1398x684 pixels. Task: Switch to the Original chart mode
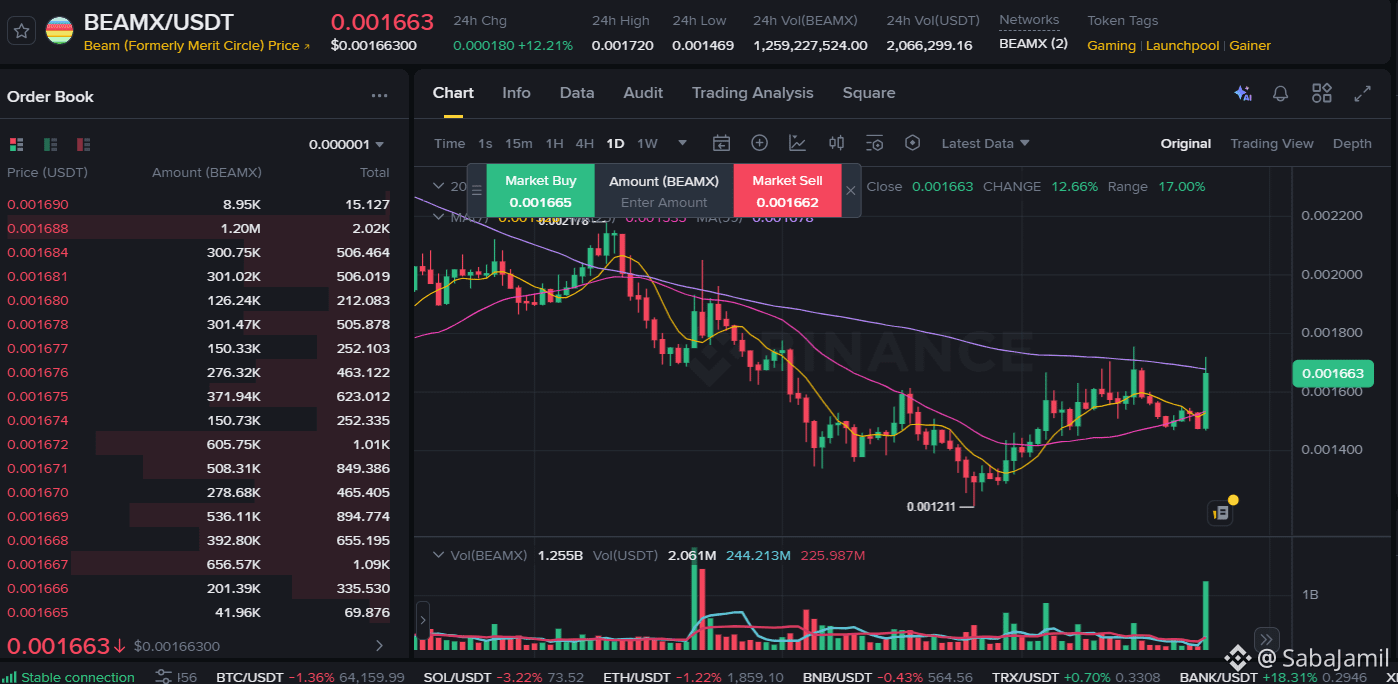point(1185,143)
